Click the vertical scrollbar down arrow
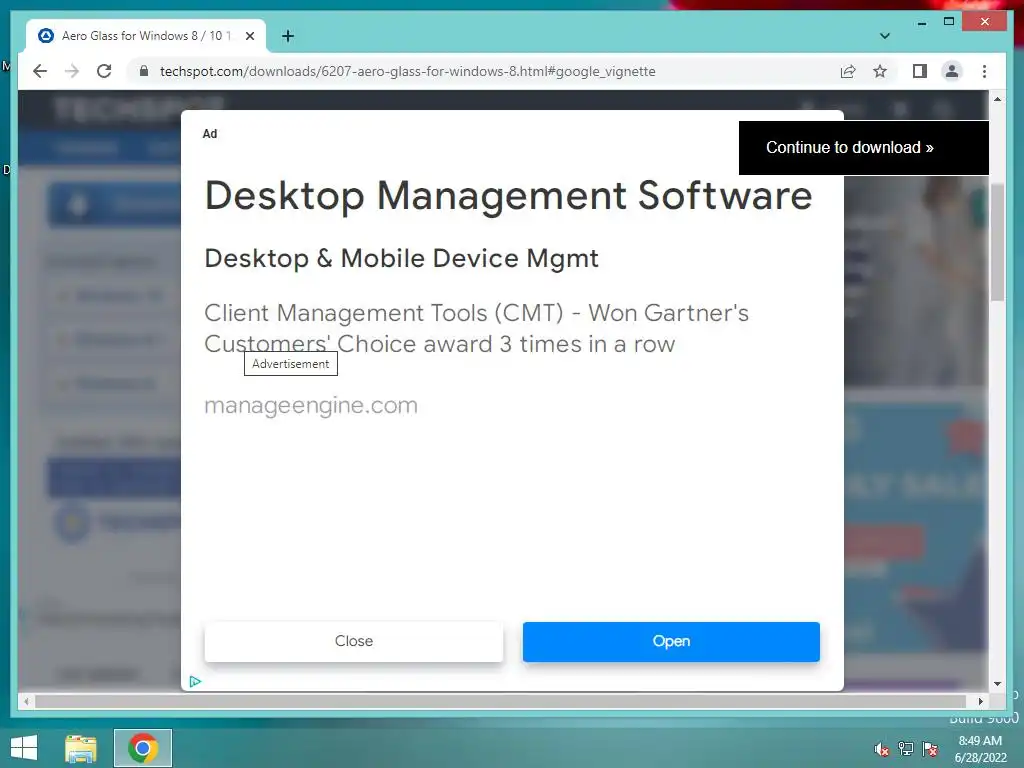The image size is (1024, 768). click(997, 684)
